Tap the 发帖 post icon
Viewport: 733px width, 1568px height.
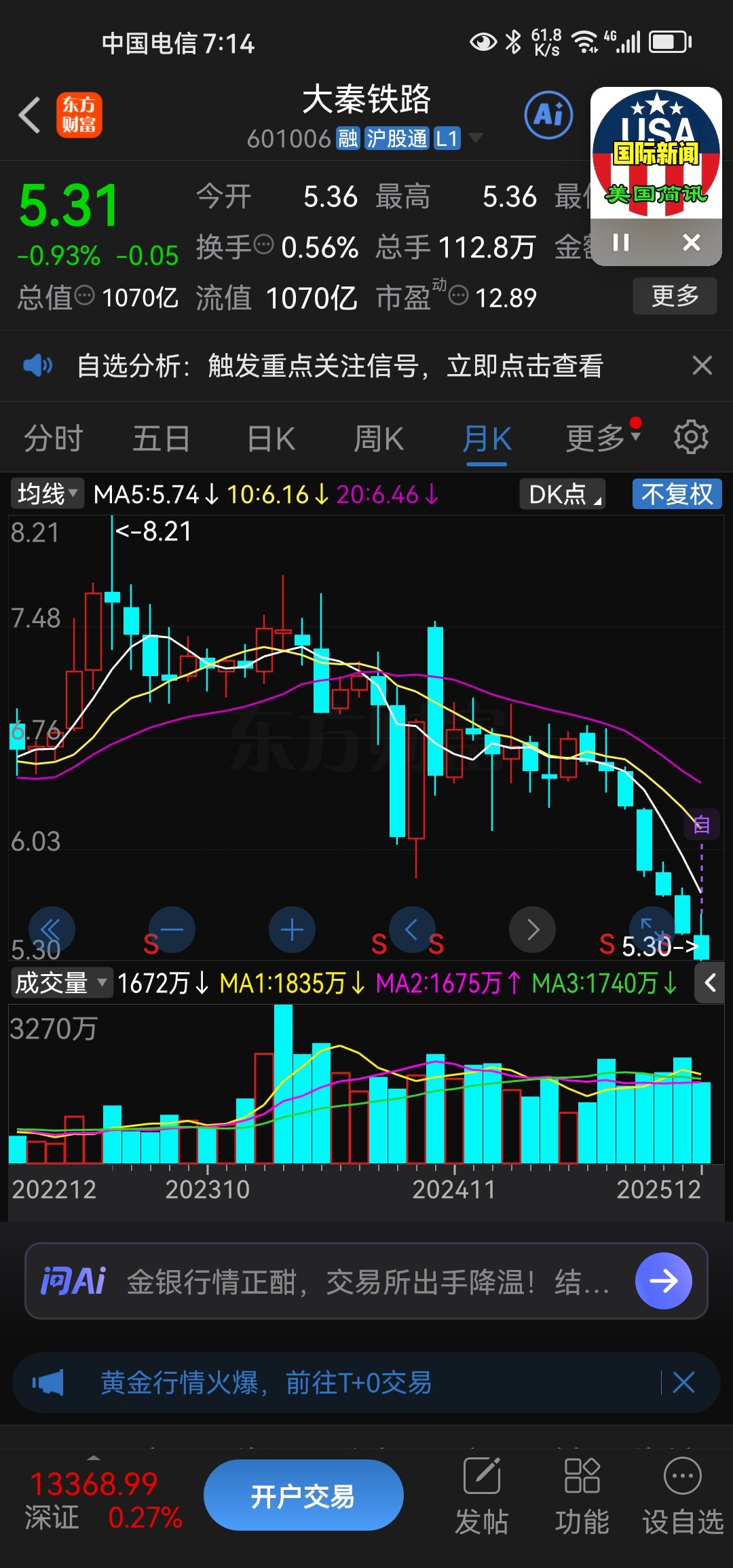coord(481,1495)
